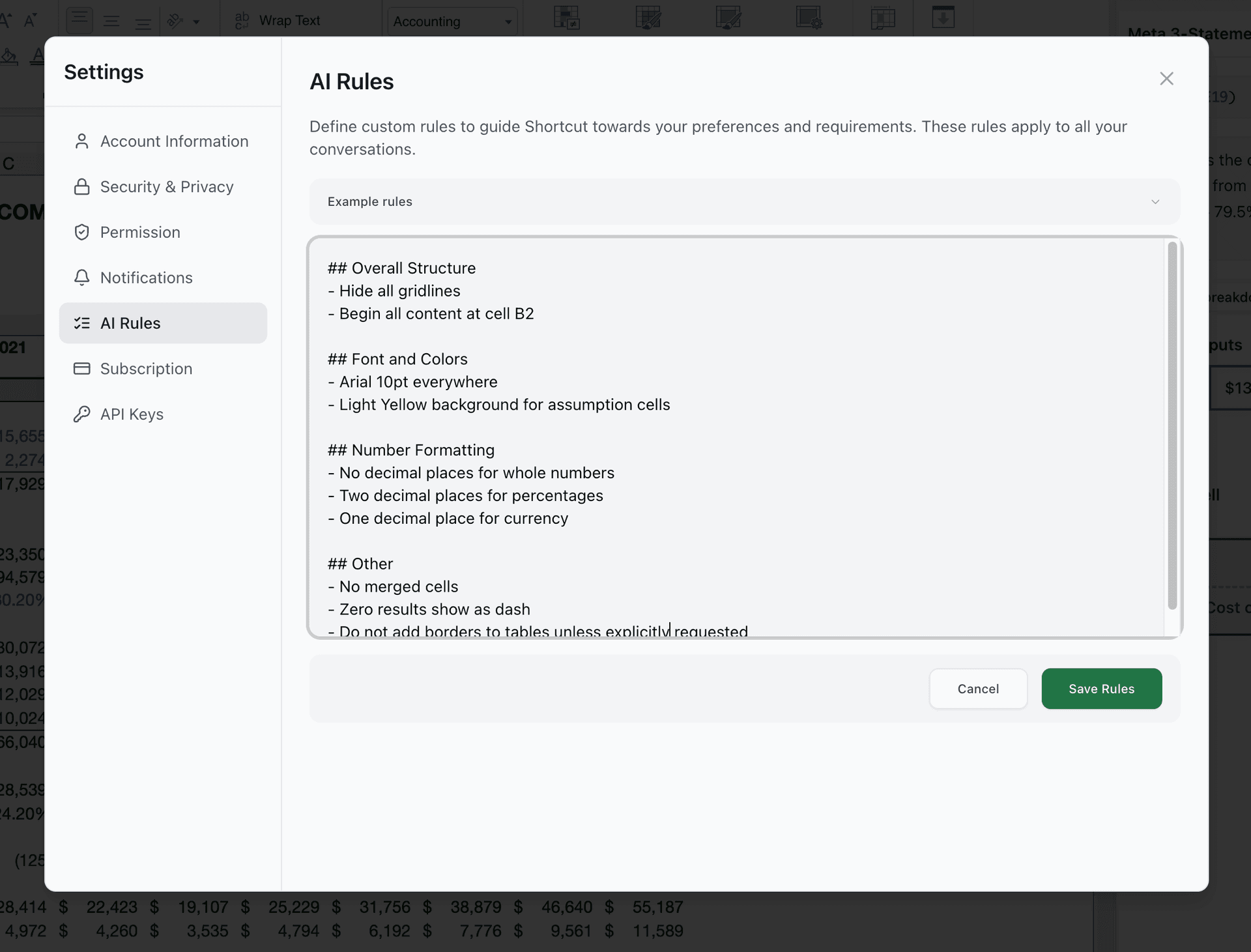
Task: Open Notifications using the bell icon
Action: [82, 278]
